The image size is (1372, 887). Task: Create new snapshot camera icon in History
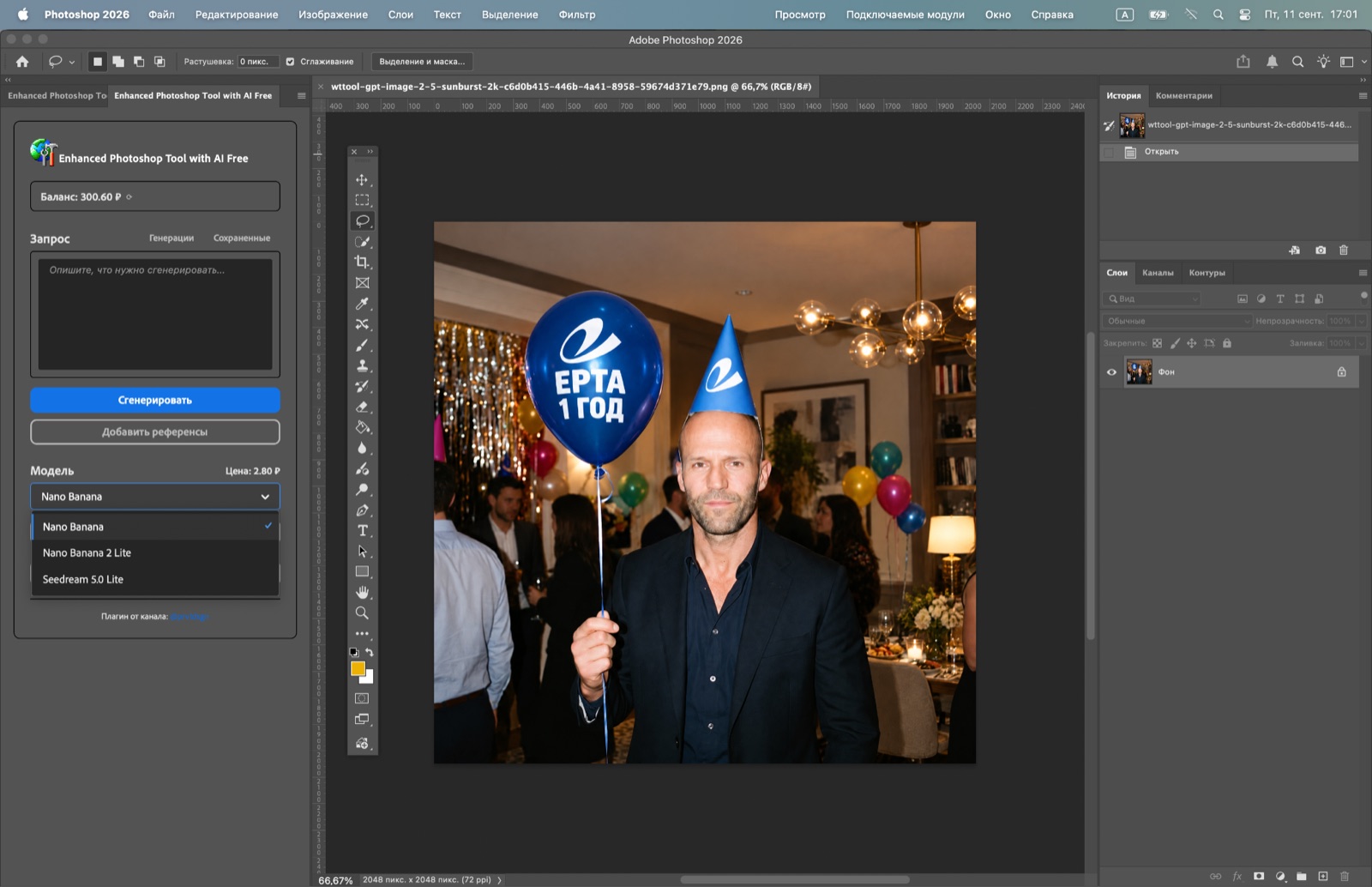click(1321, 250)
